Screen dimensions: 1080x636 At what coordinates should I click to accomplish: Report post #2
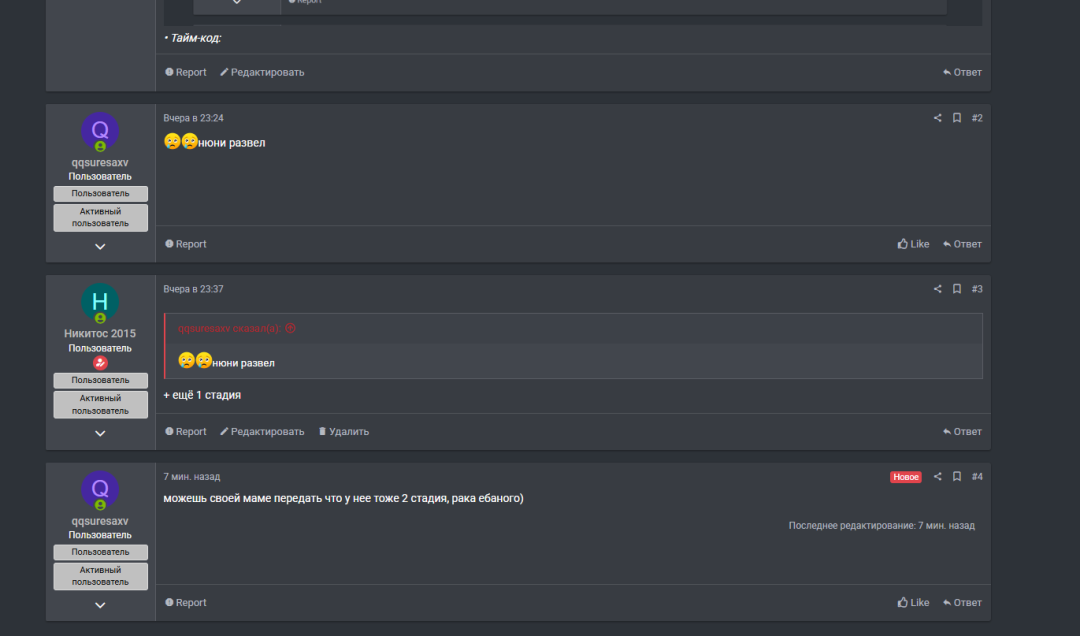click(186, 244)
